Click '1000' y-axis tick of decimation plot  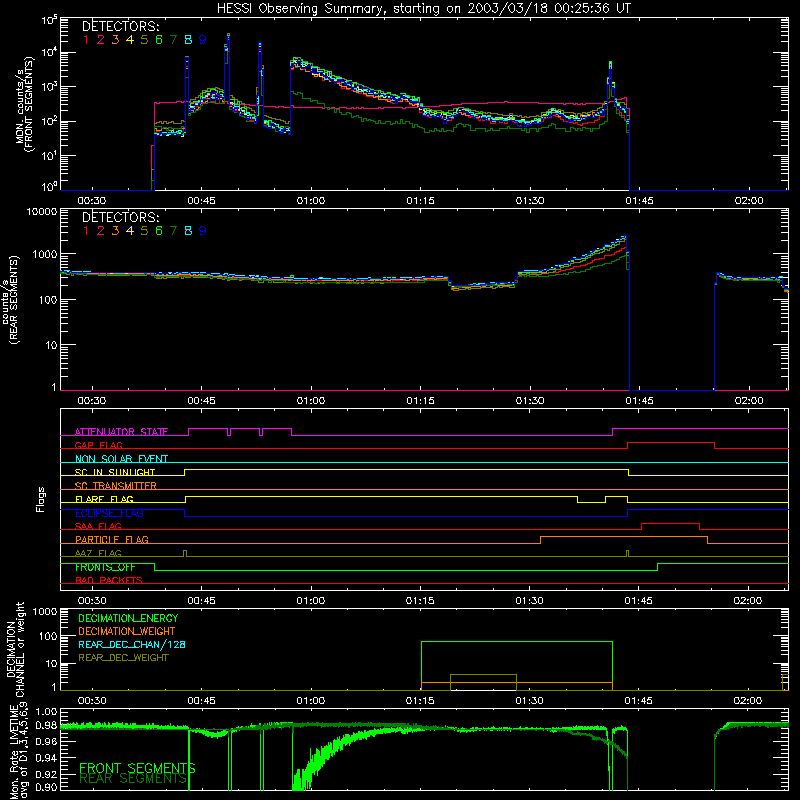click(44, 612)
